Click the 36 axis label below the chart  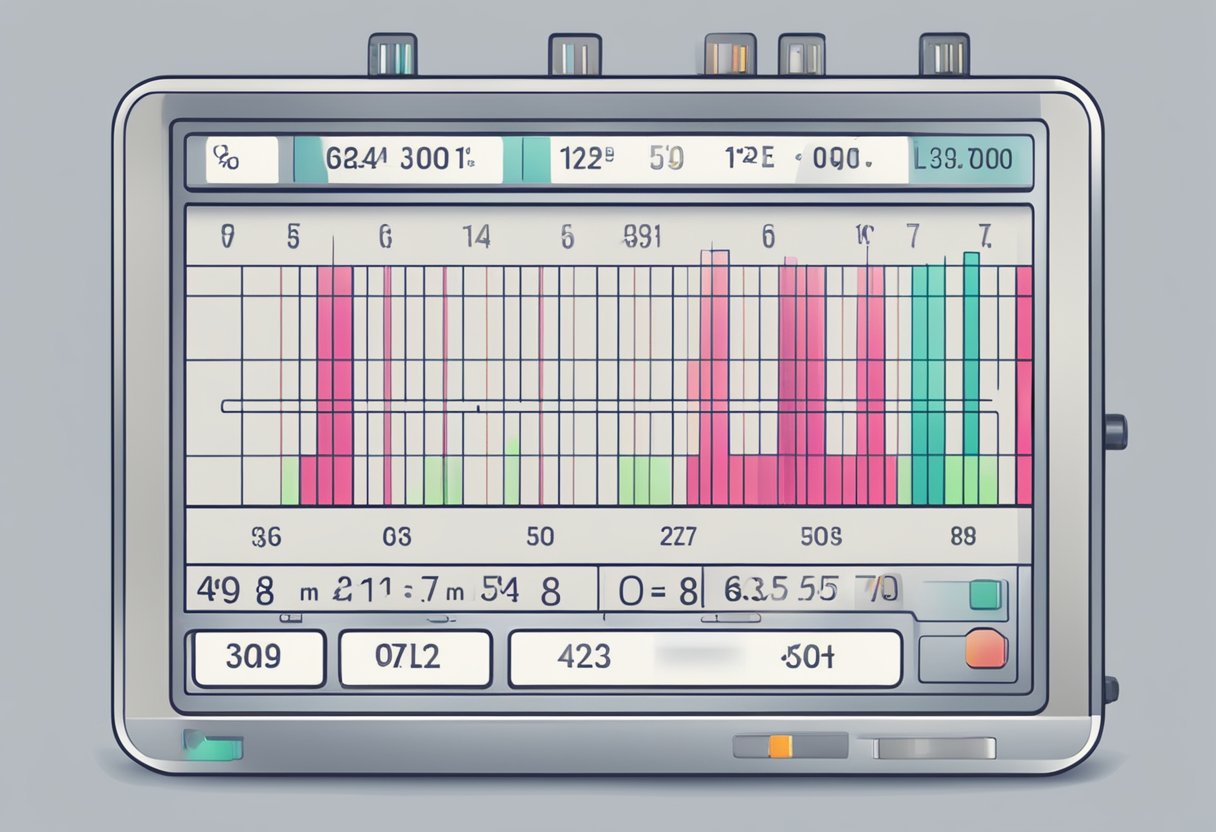266,537
